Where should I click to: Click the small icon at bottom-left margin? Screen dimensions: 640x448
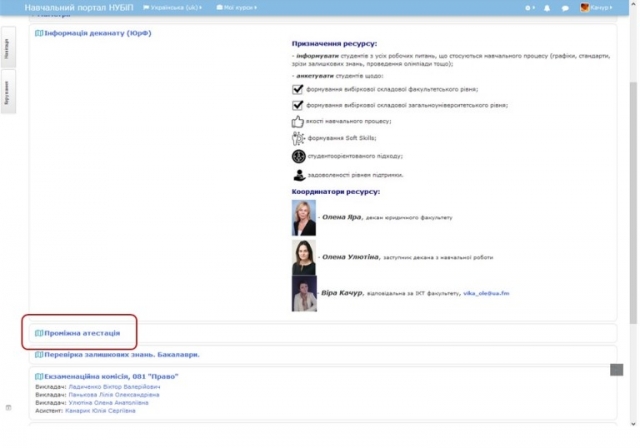[8, 407]
